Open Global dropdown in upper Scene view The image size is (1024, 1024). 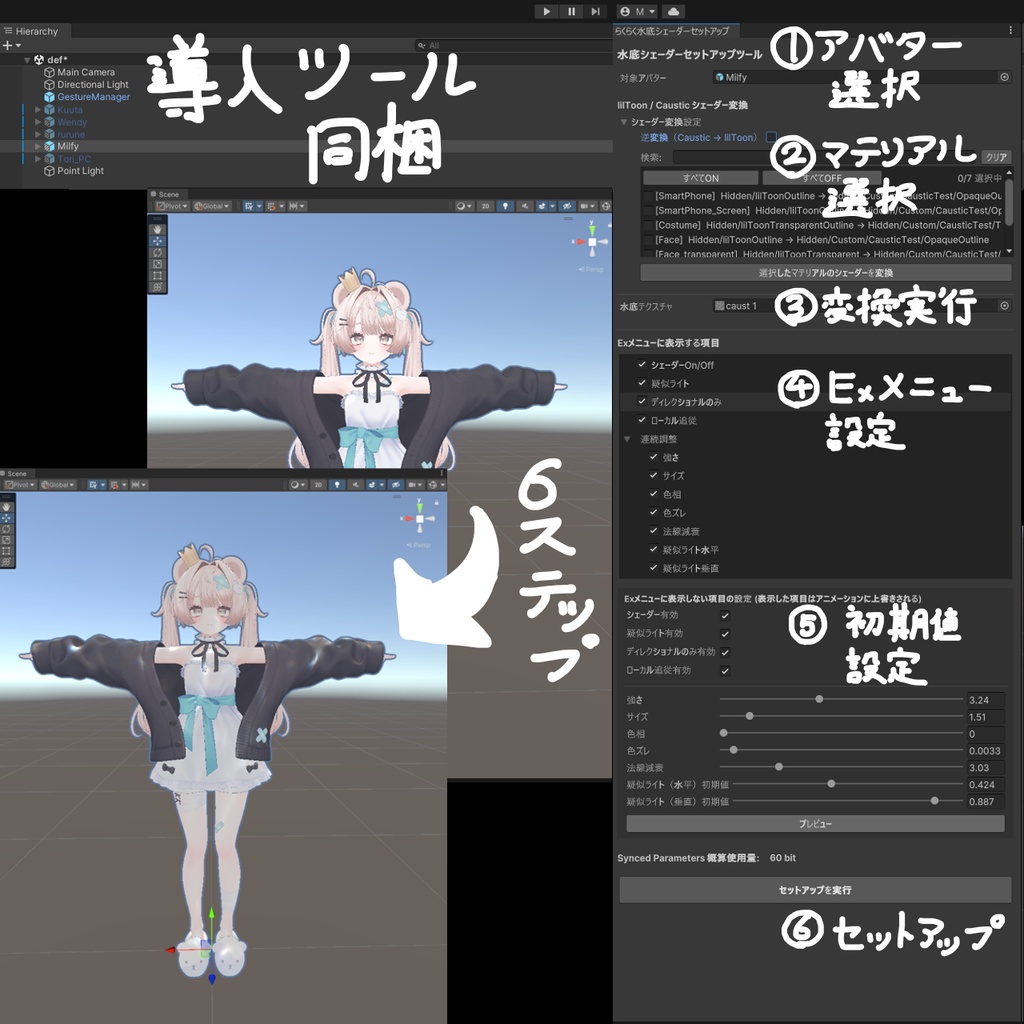212,206
